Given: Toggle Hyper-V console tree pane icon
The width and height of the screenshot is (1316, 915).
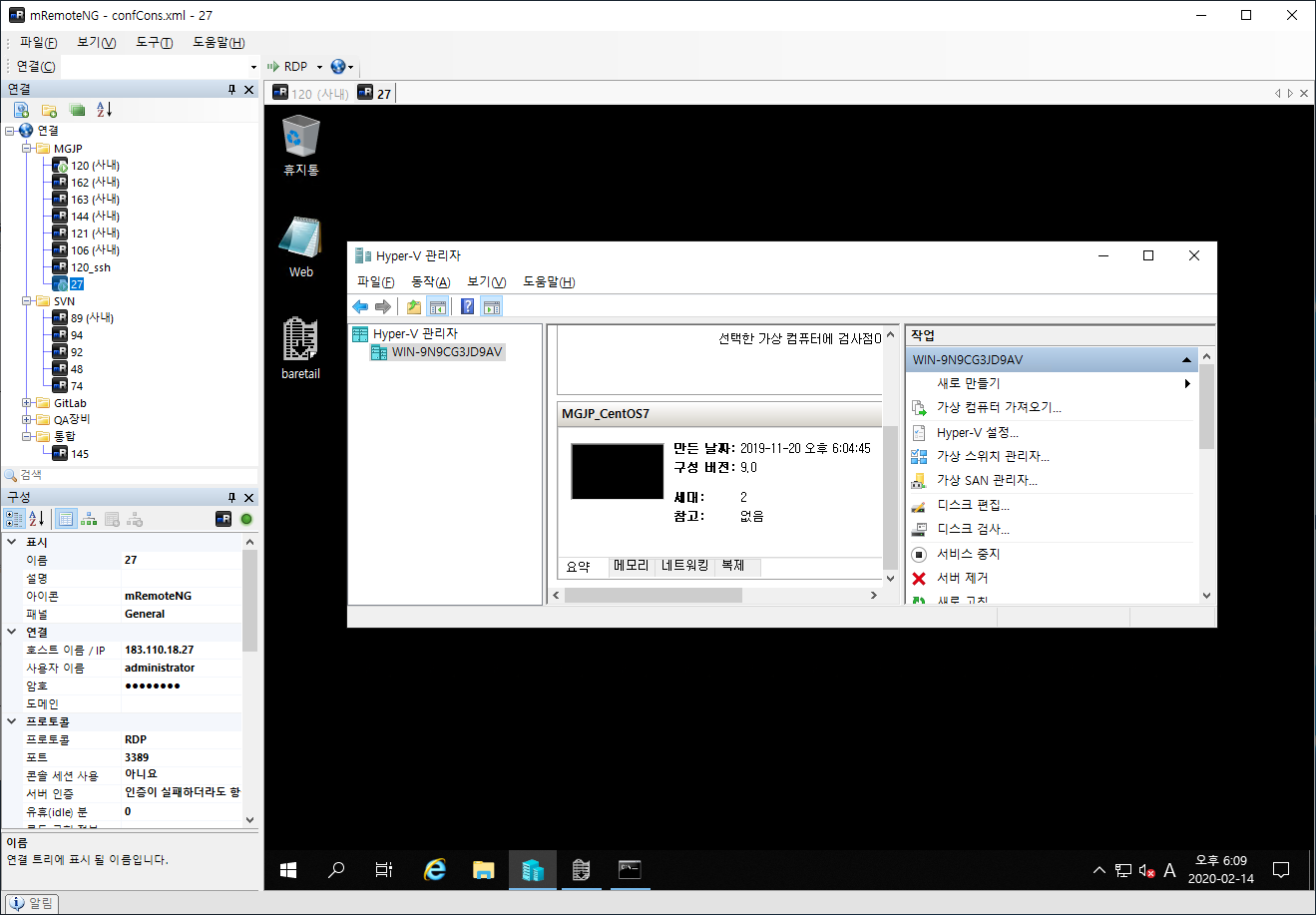Looking at the screenshot, I should 437,307.
